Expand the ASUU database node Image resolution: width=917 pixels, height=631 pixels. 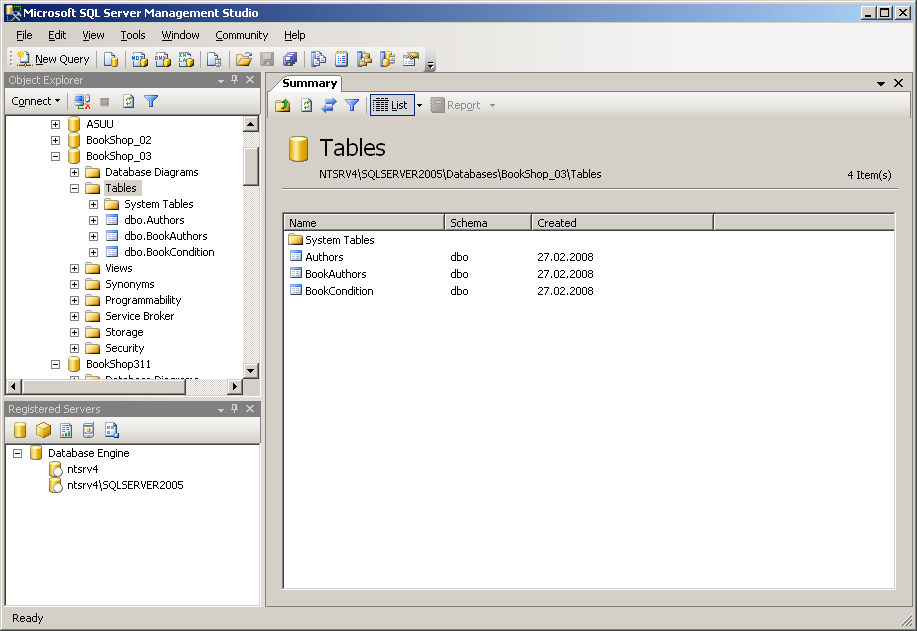pos(56,124)
